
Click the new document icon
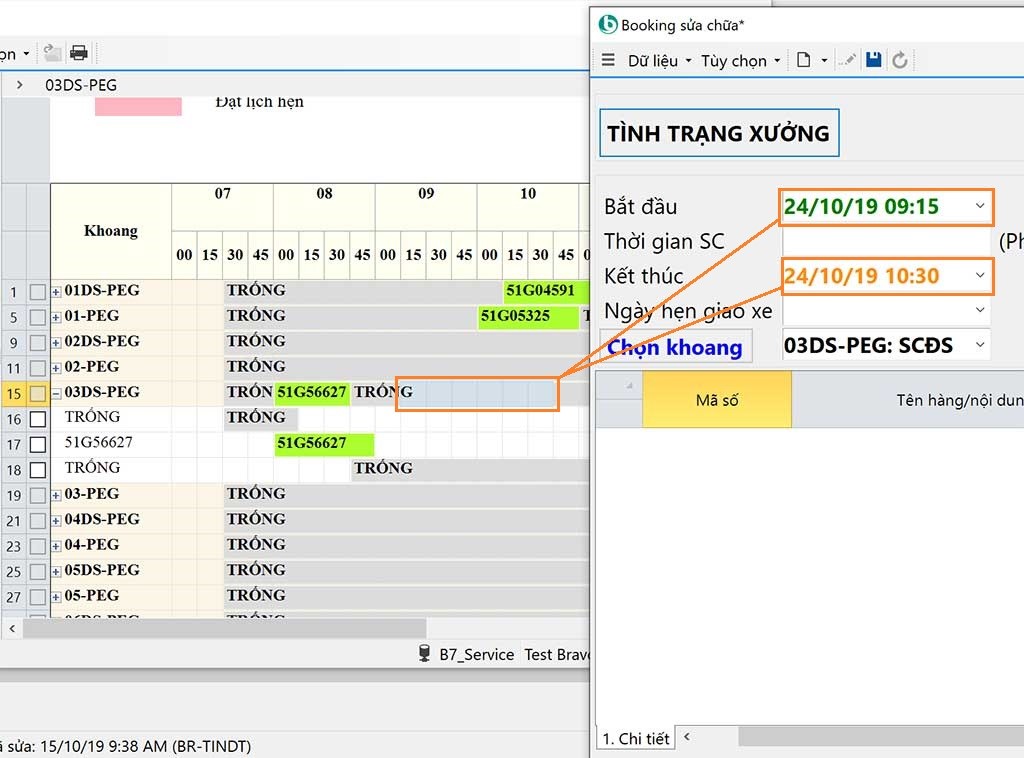coord(803,60)
